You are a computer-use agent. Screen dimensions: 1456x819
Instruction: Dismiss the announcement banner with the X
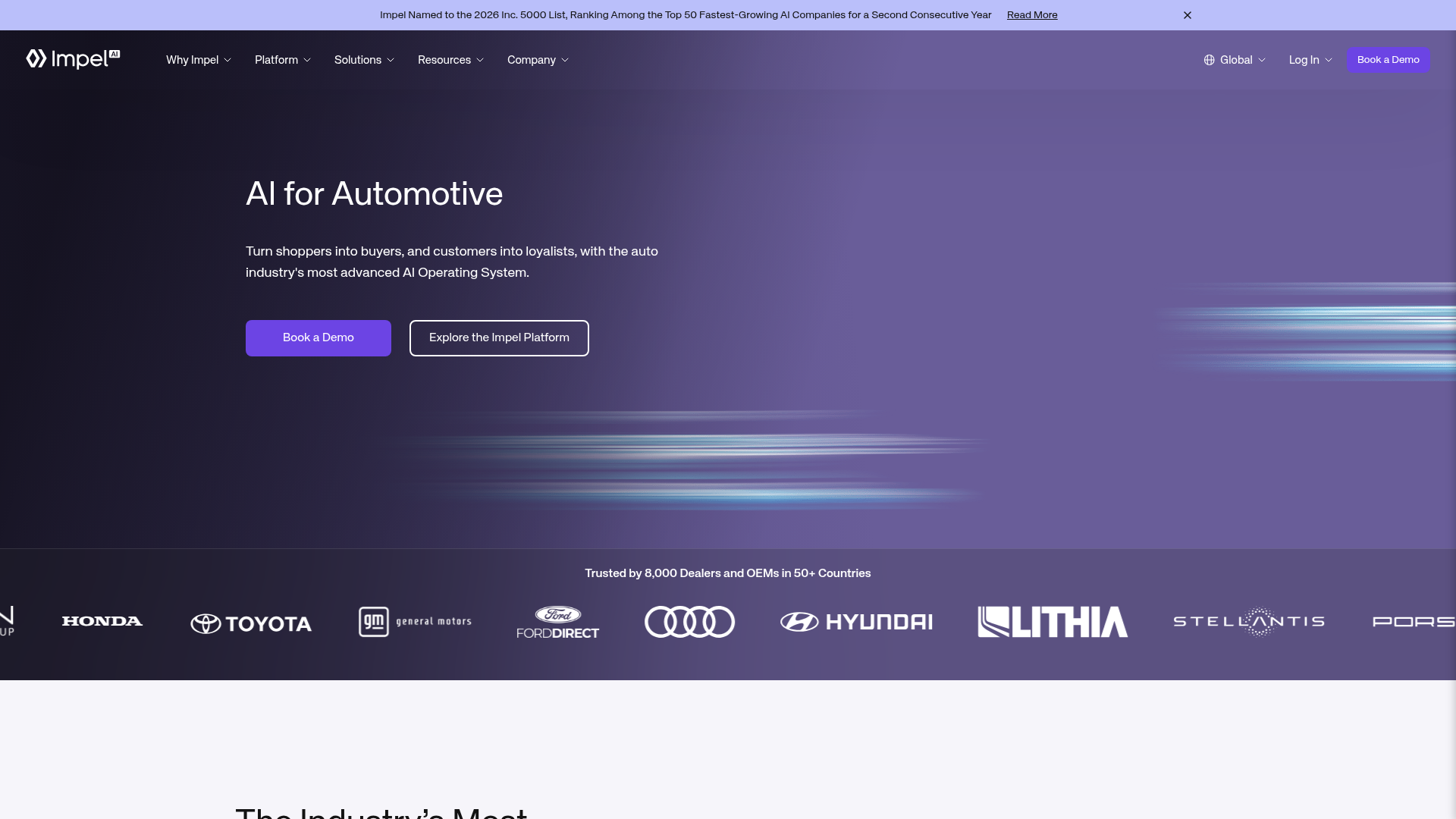(x=1188, y=15)
